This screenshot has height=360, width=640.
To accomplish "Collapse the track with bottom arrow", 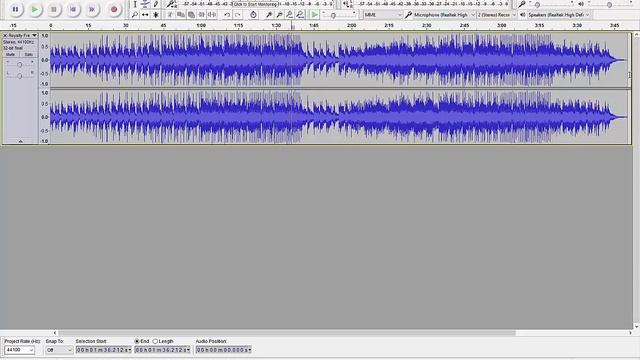I will tap(20, 141).
